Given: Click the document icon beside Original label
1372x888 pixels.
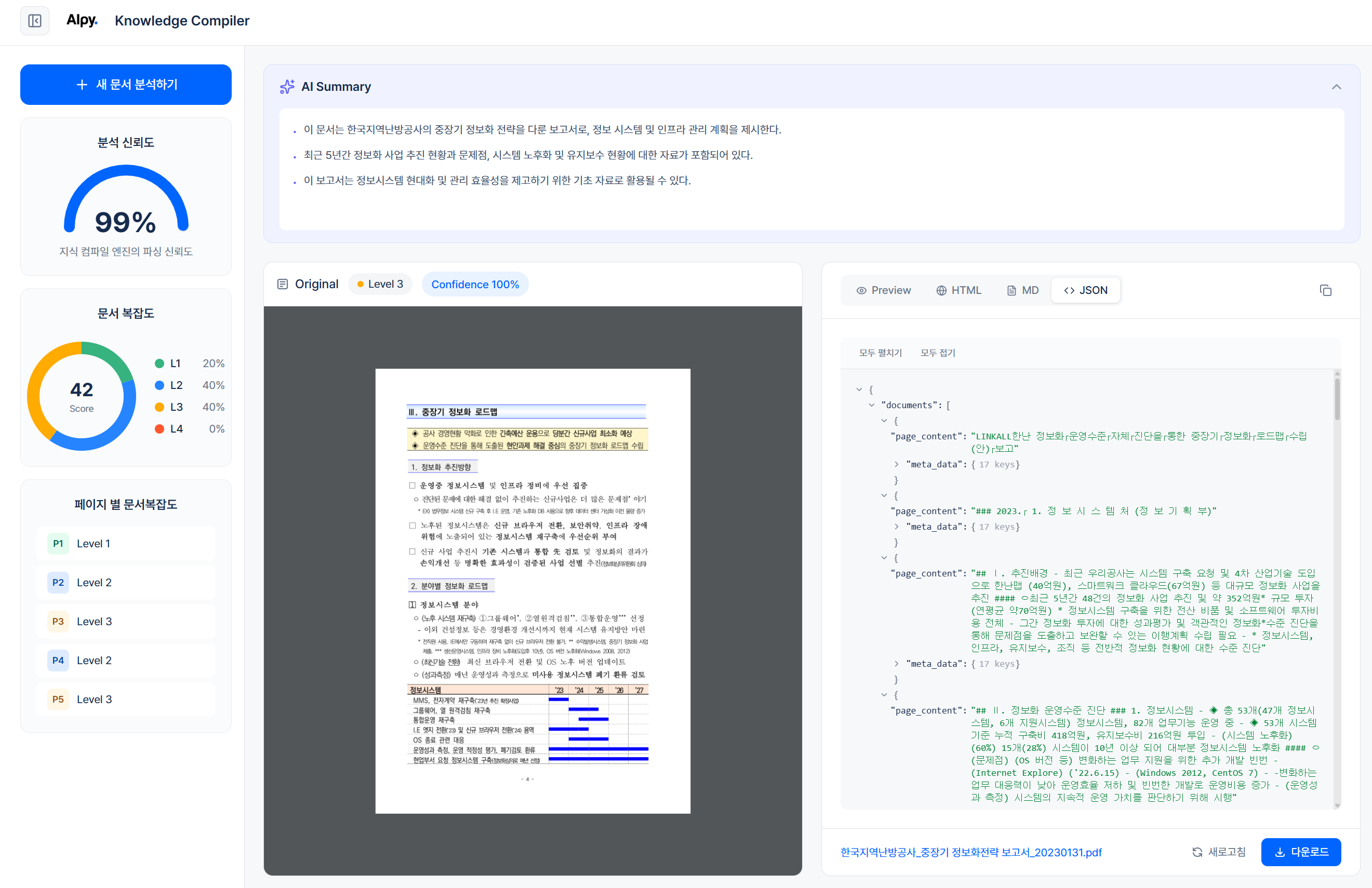Looking at the screenshot, I should pyautogui.click(x=282, y=284).
